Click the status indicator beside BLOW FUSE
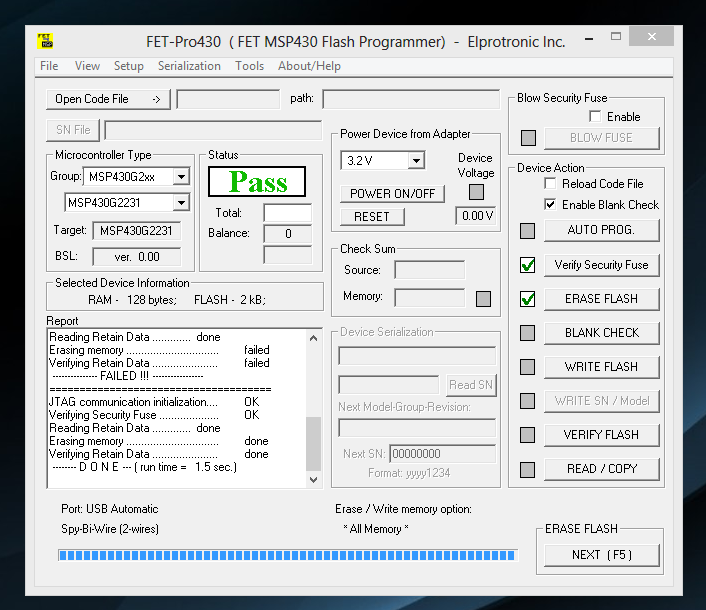The image size is (706, 610). click(x=528, y=138)
